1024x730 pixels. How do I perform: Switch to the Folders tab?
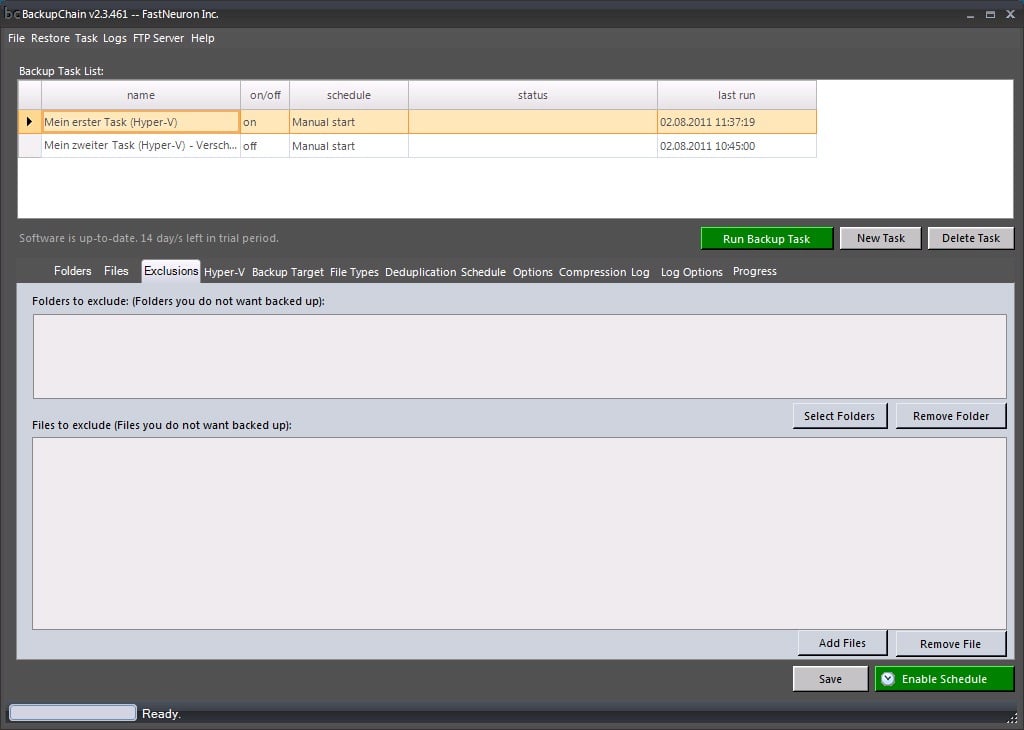point(72,271)
